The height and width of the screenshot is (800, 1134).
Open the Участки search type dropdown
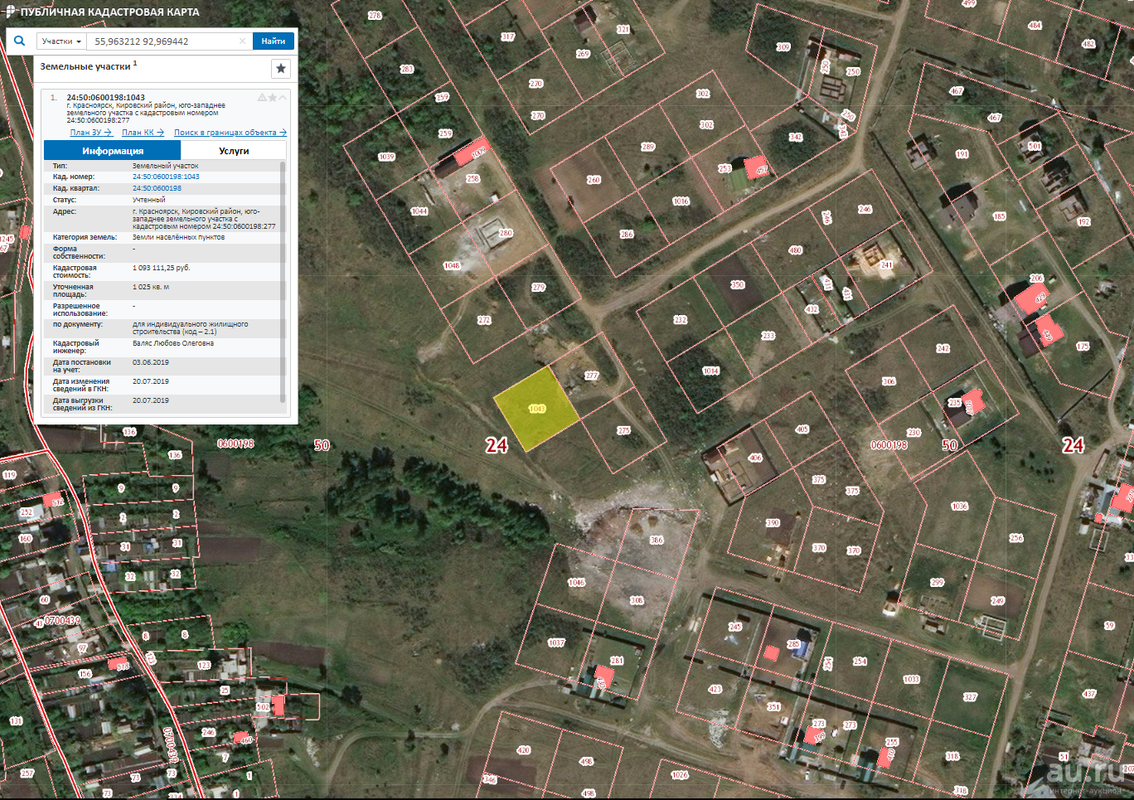click(61, 41)
